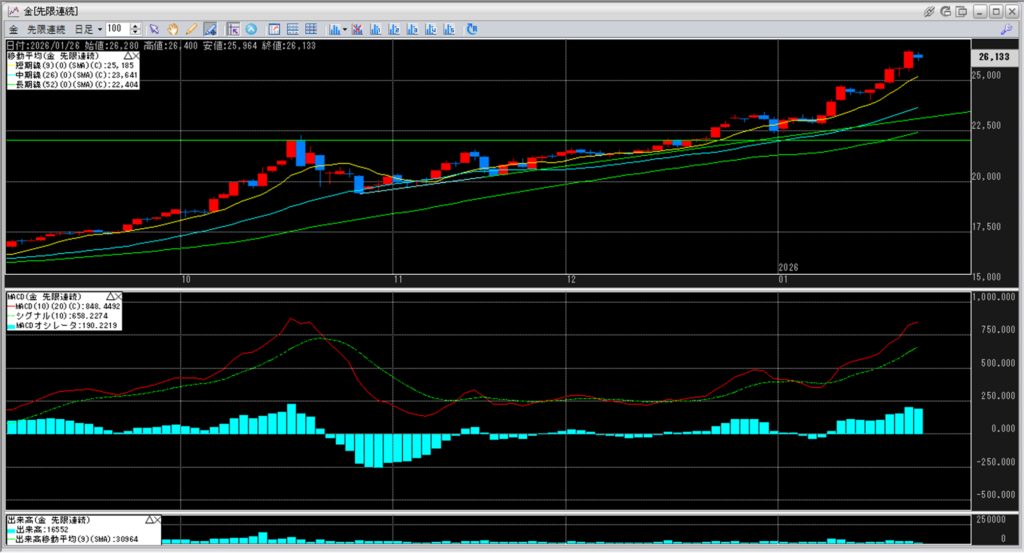Activate the hand pan tool

172,29
